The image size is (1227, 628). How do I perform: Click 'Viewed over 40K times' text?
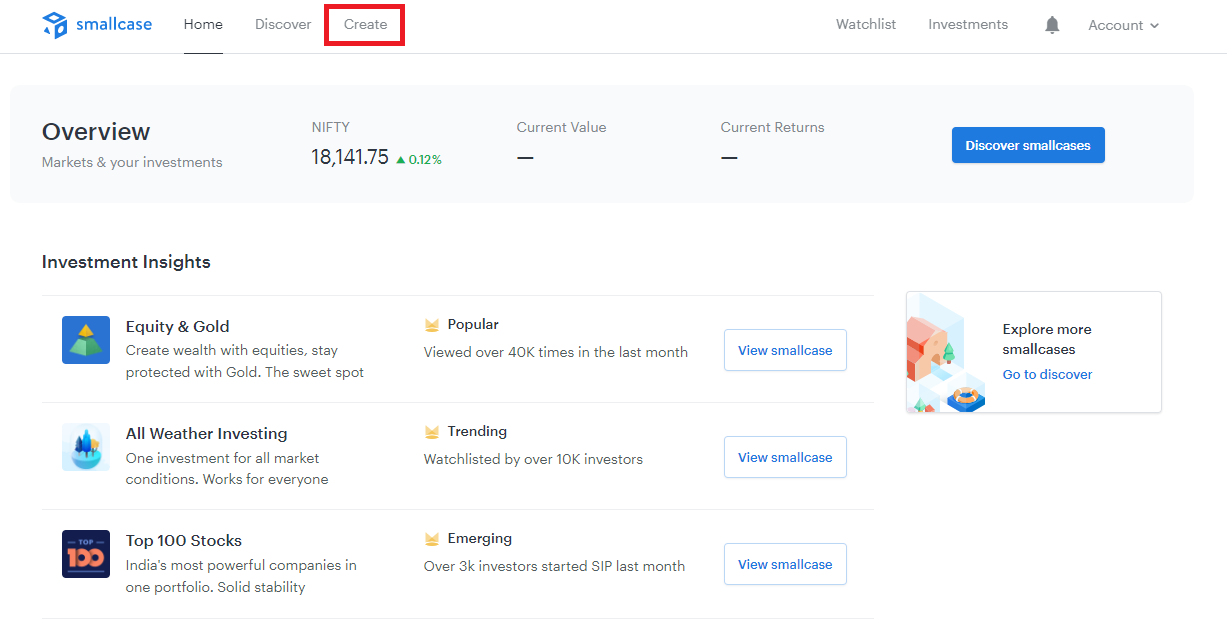[x=556, y=352]
